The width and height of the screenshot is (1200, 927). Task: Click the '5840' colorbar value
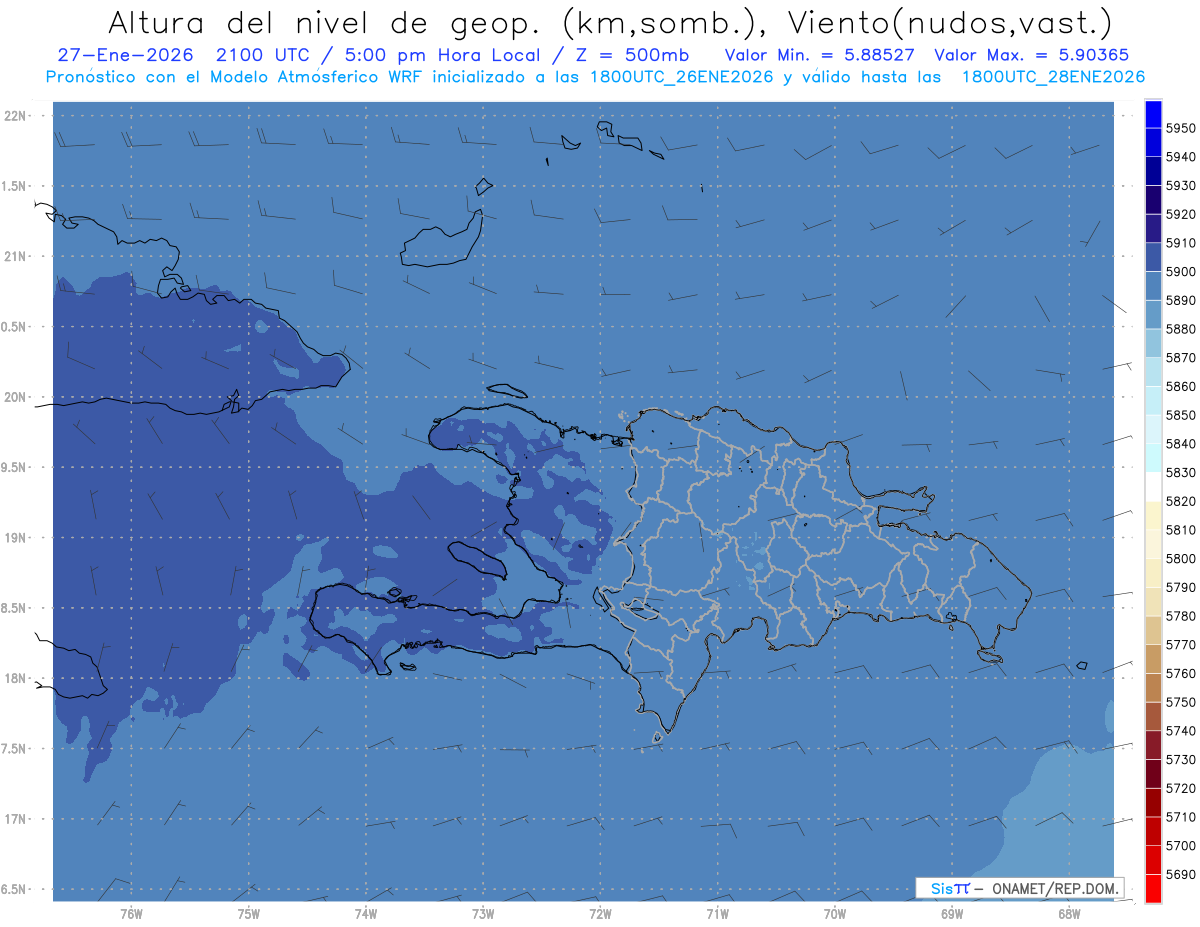(1181, 444)
